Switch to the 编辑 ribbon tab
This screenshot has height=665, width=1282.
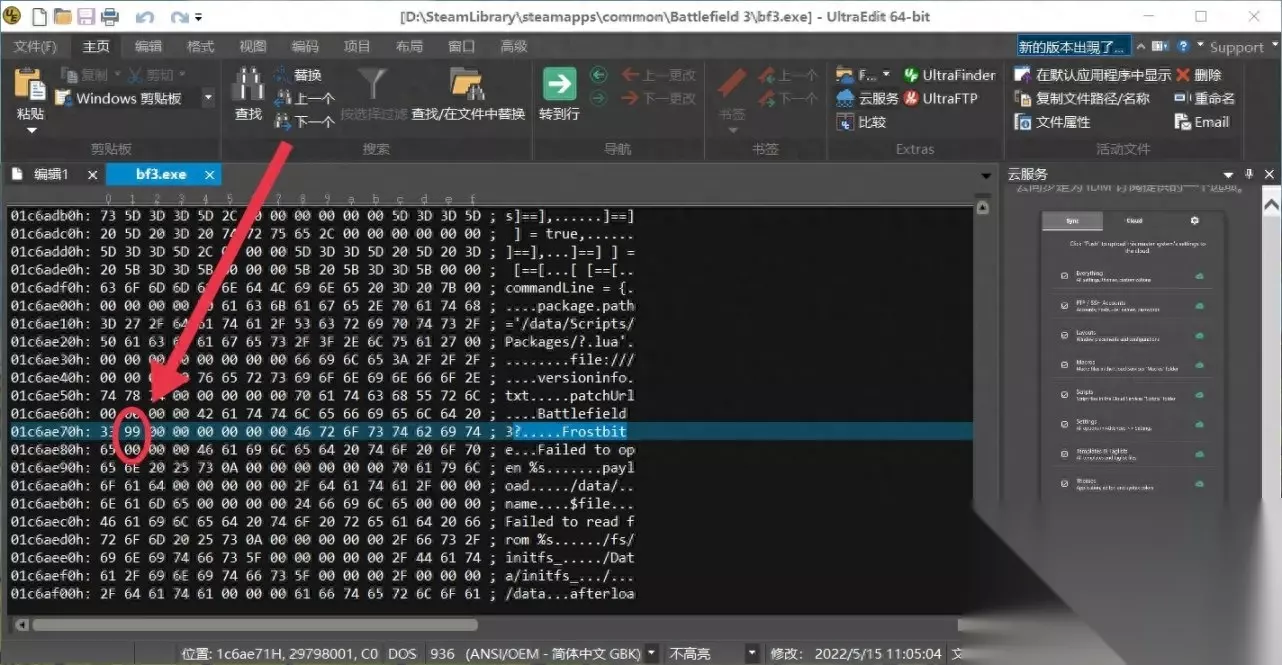148,47
